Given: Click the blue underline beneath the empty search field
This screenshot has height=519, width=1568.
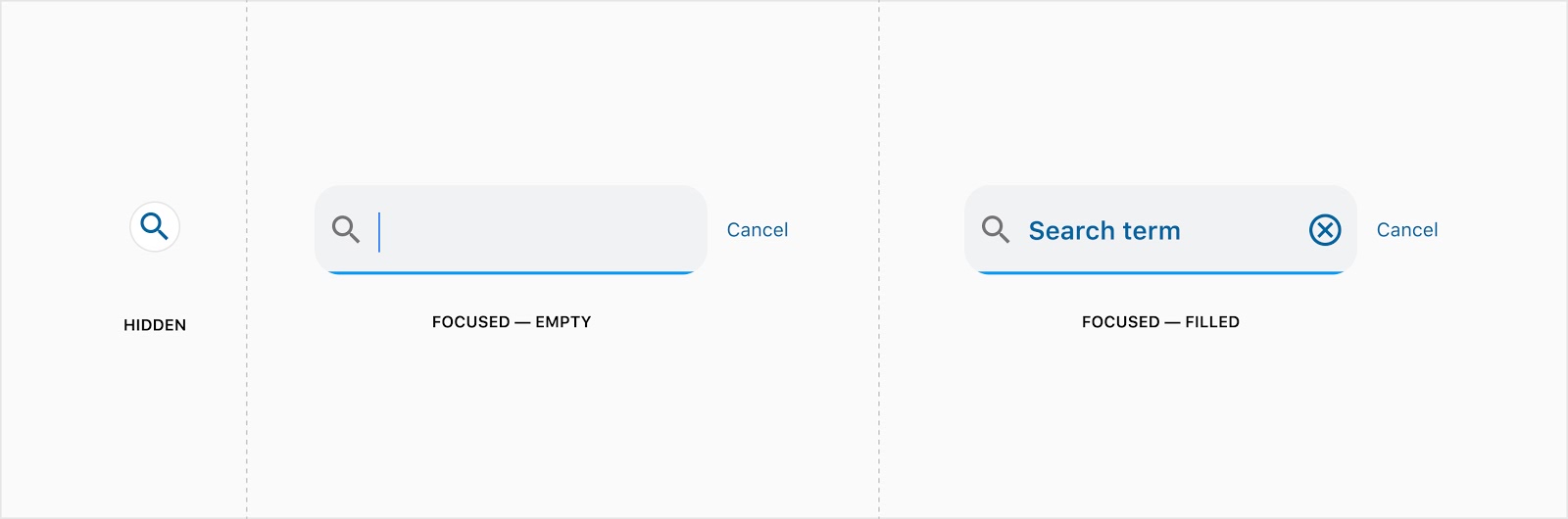Looking at the screenshot, I should [x=511, y=272].
